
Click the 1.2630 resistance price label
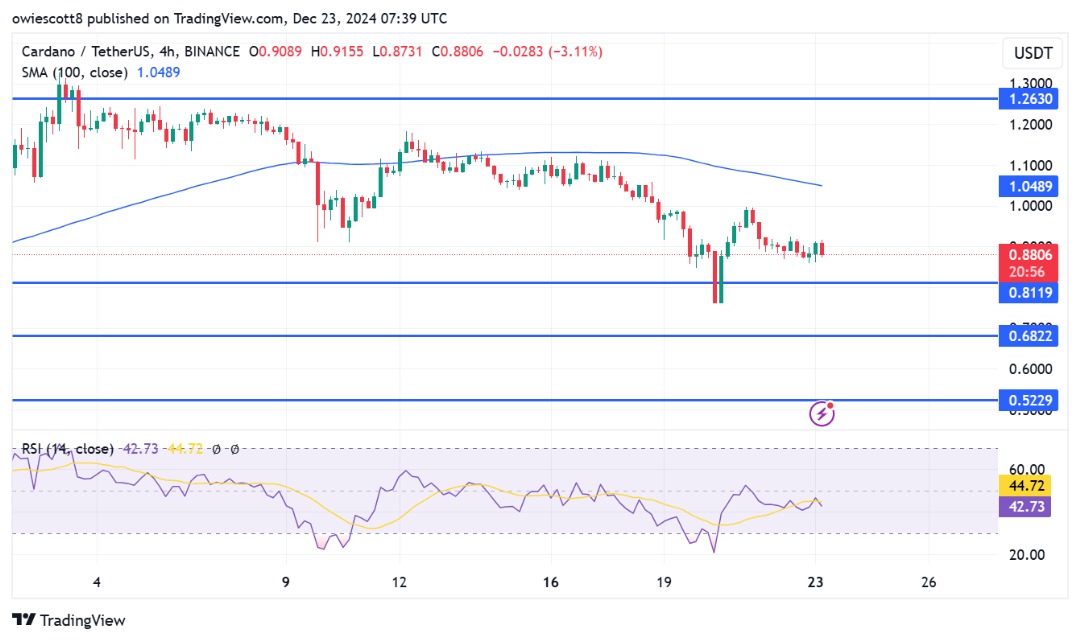1030,99
